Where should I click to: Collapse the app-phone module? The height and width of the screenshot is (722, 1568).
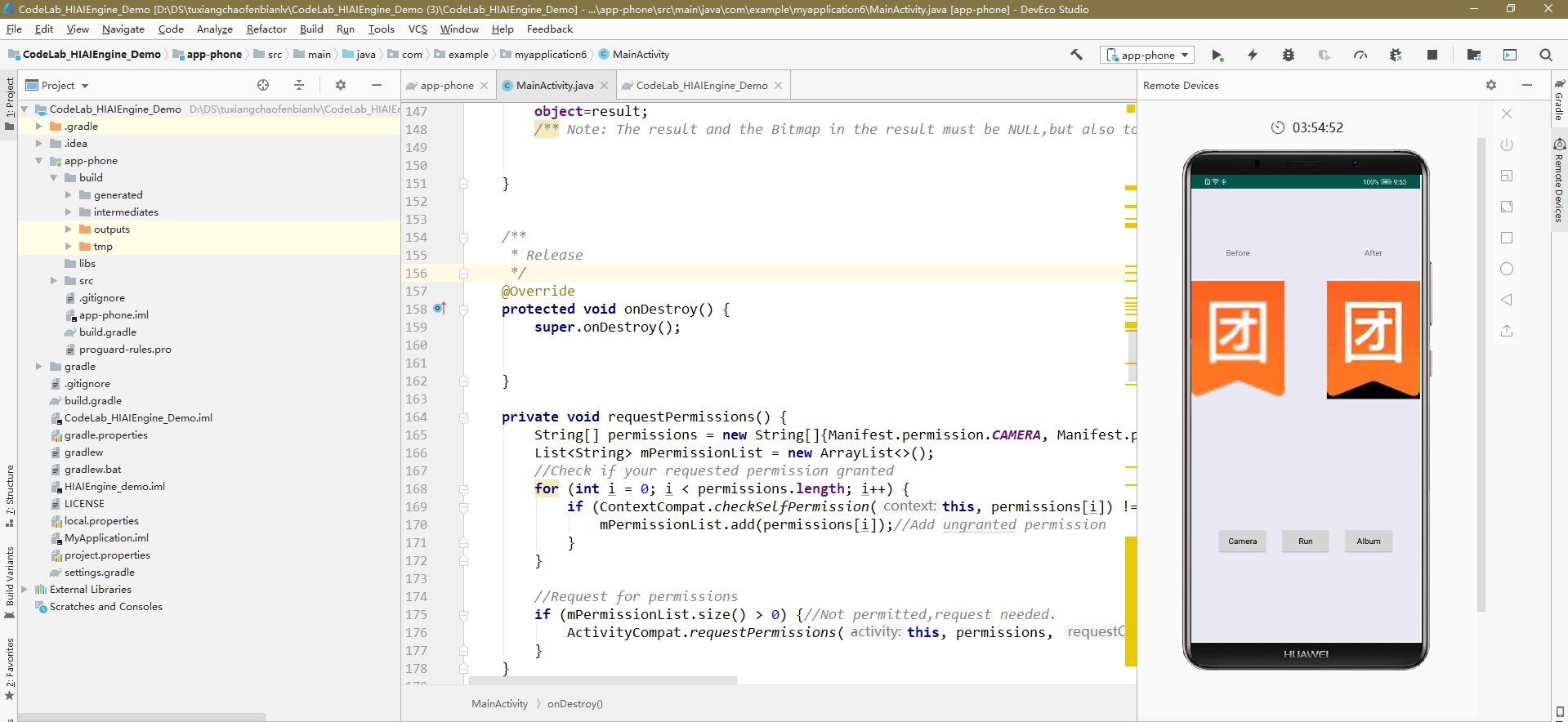click(38, 160)
